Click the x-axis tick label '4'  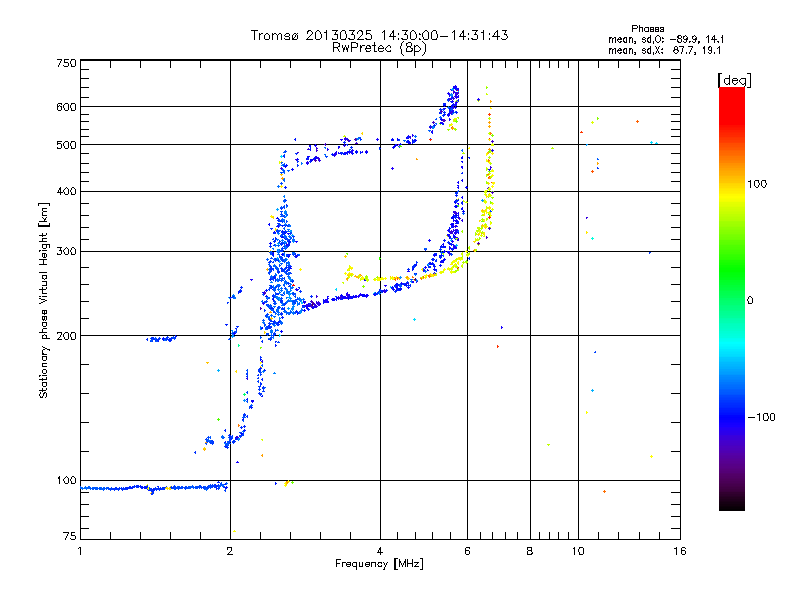point(380,551)
